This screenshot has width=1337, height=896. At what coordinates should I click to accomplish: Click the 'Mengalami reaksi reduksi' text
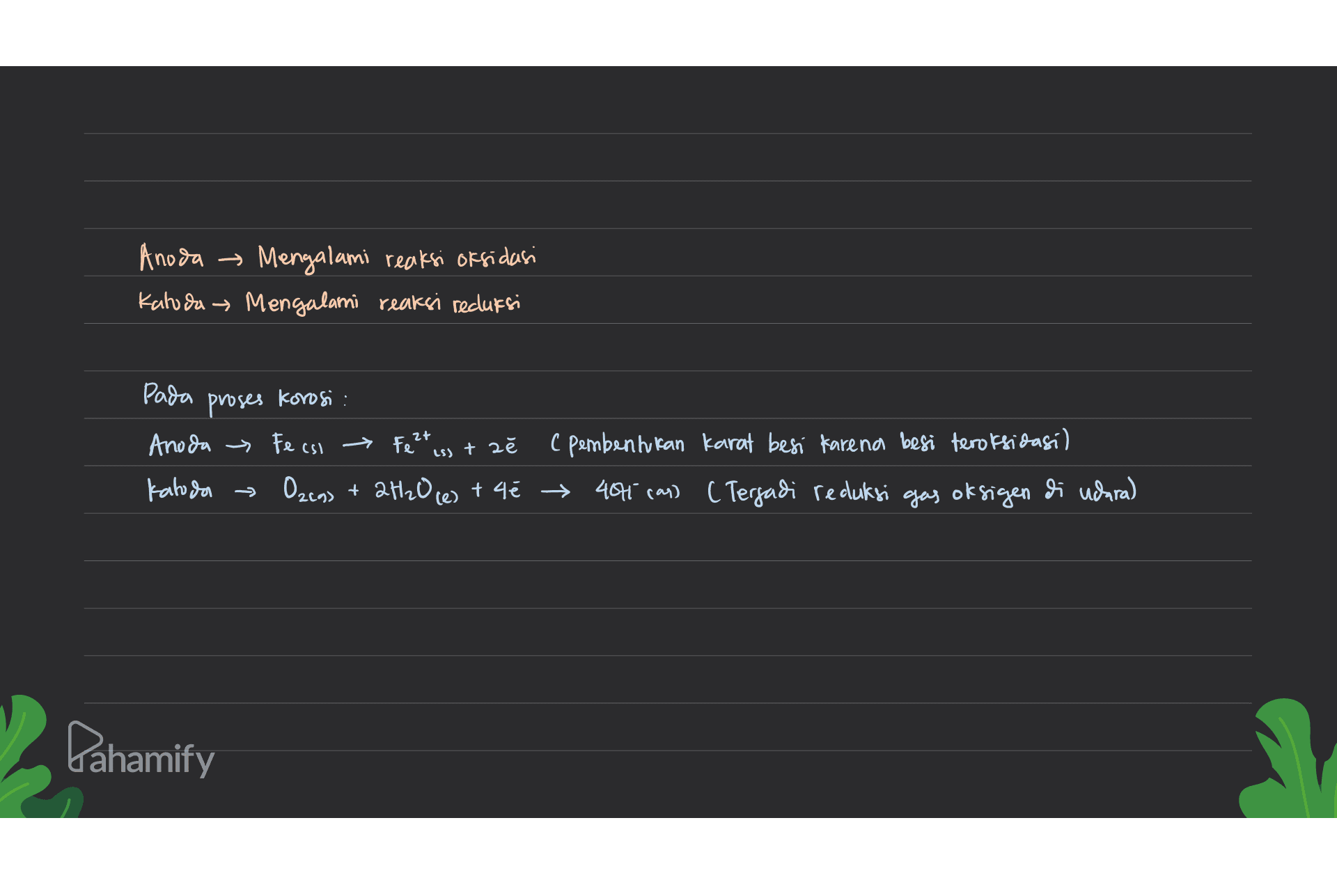point(383,303)
